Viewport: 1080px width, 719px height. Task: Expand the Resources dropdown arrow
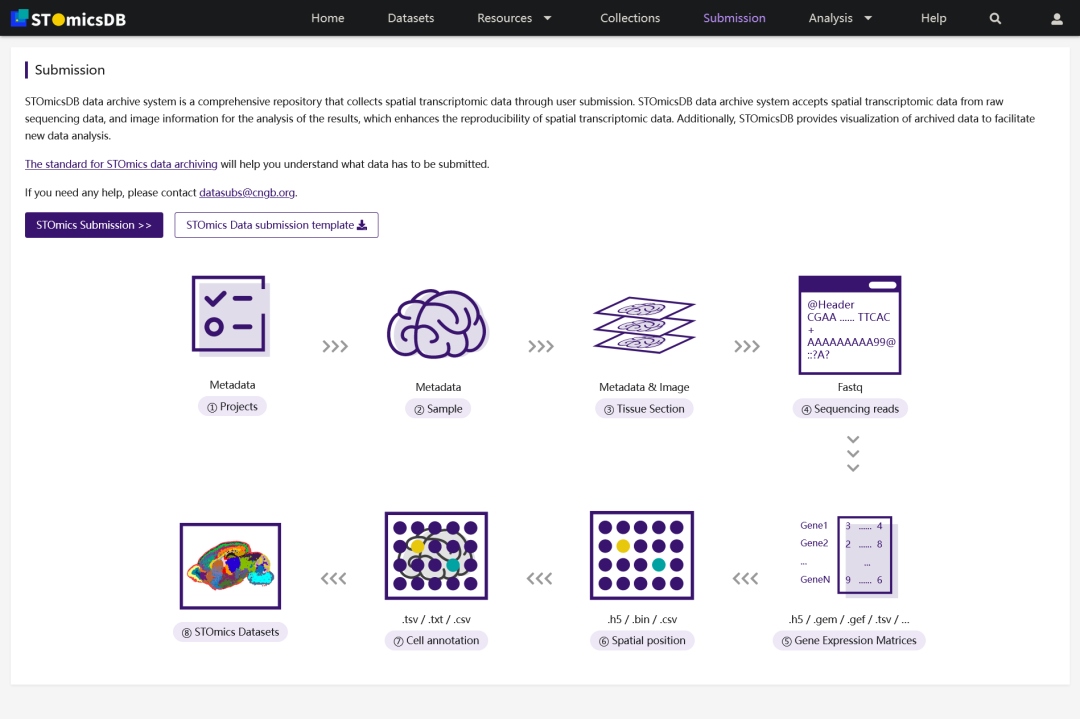point(548,19)
